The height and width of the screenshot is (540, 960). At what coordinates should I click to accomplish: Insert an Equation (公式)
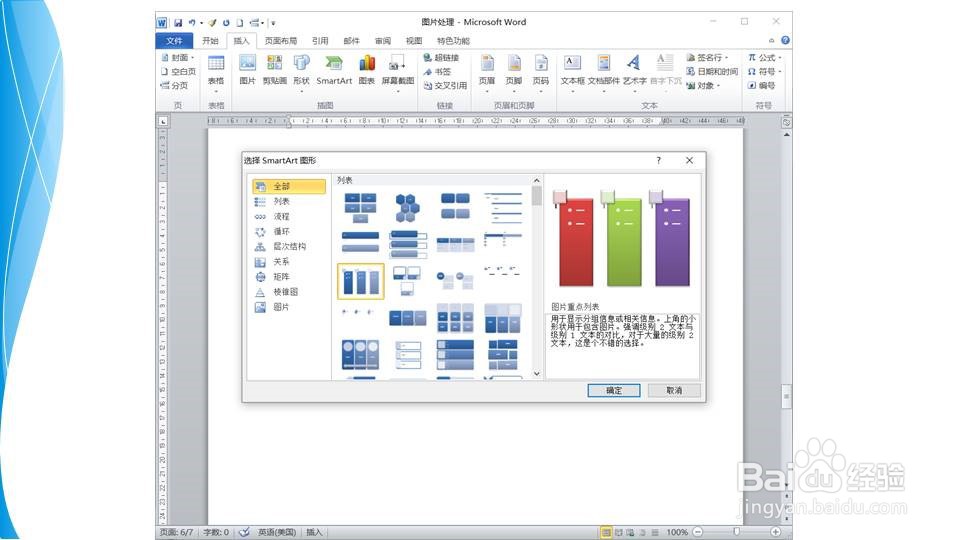(x=765, y=58)
